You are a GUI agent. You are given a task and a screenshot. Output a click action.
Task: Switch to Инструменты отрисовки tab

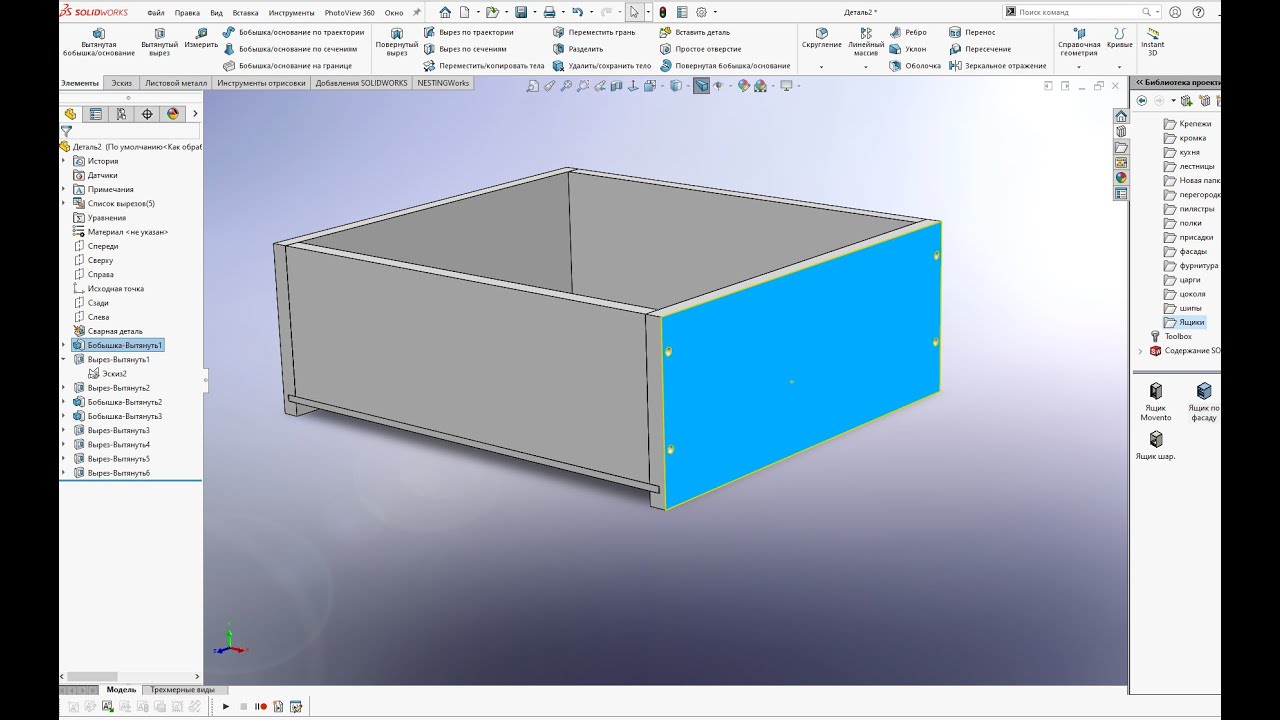pyautogui.click(x=261, y=83)
